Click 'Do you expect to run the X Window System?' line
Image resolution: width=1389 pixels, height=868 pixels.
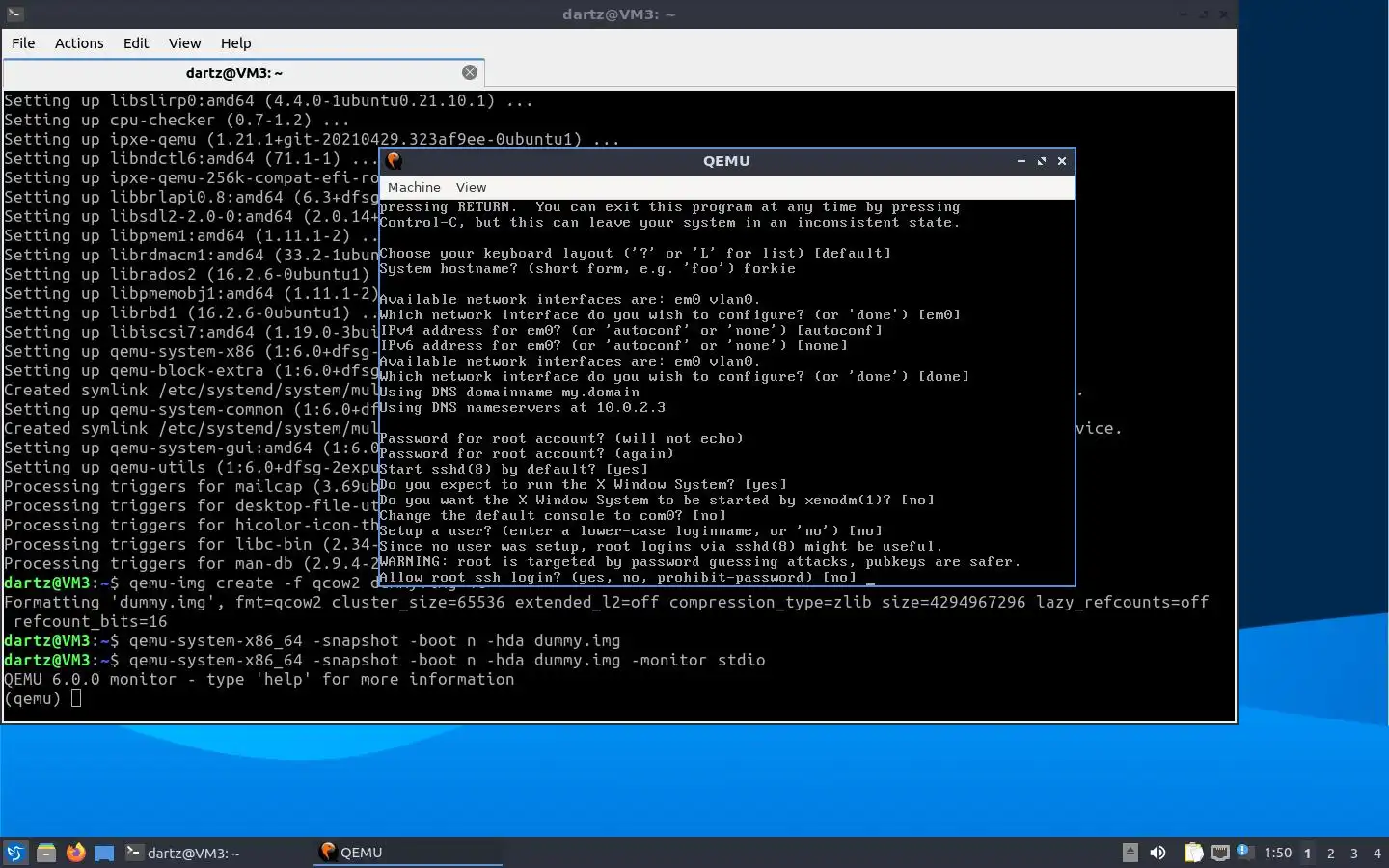(584, 484)
